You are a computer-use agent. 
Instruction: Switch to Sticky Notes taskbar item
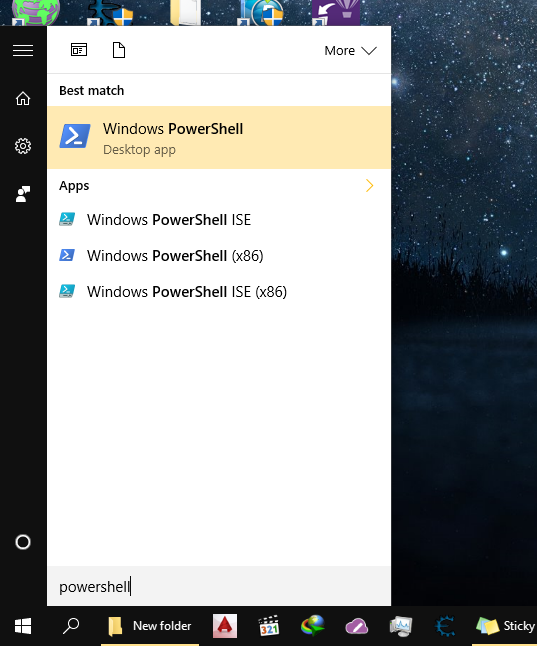[504, 626]
